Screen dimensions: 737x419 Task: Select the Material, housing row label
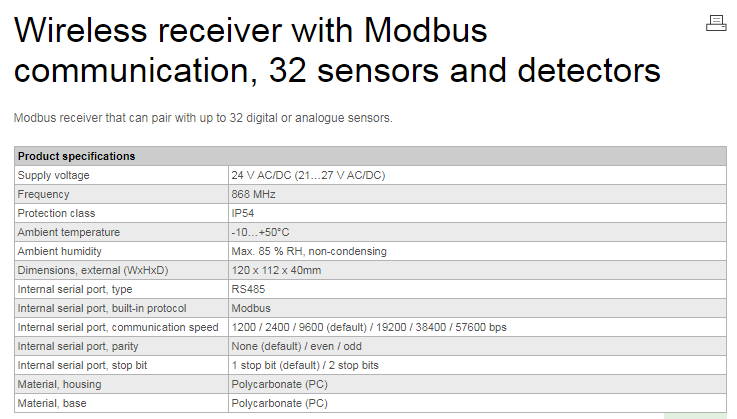point(59,384)
